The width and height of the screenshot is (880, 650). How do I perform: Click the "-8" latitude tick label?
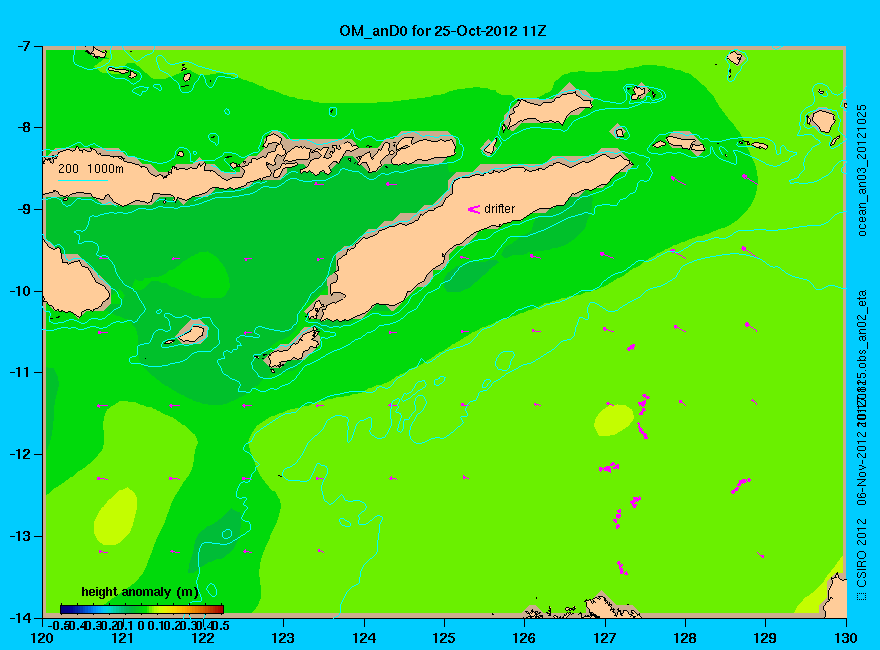tap(22, 127)
